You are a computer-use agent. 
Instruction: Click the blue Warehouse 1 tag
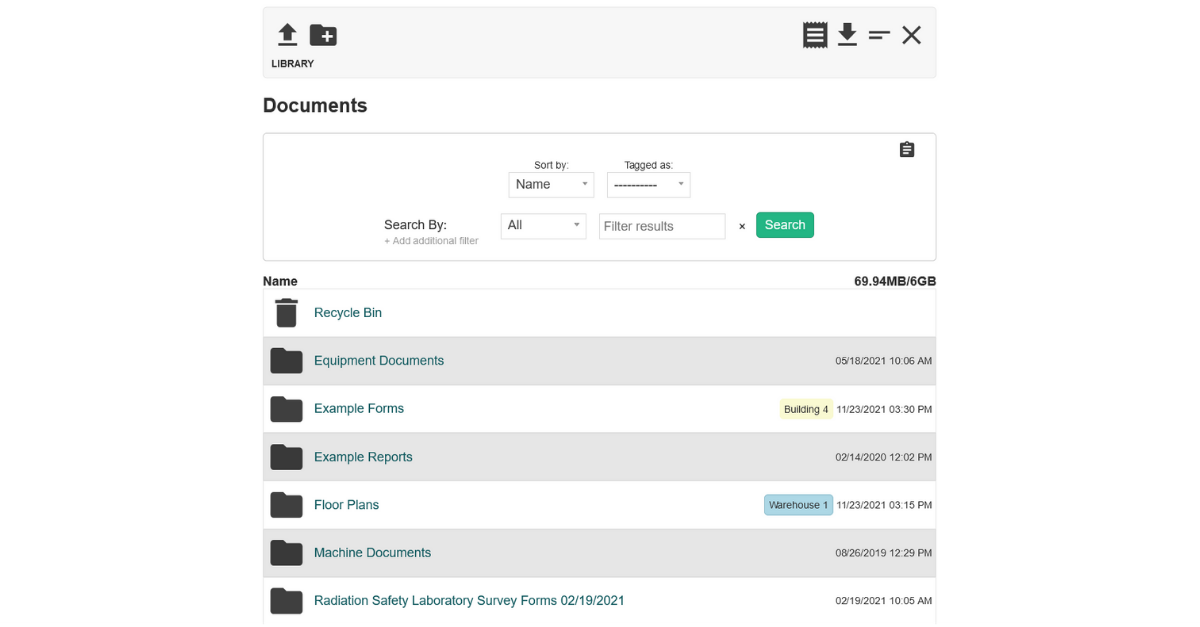pyautogui.click(x=798, y=505)
